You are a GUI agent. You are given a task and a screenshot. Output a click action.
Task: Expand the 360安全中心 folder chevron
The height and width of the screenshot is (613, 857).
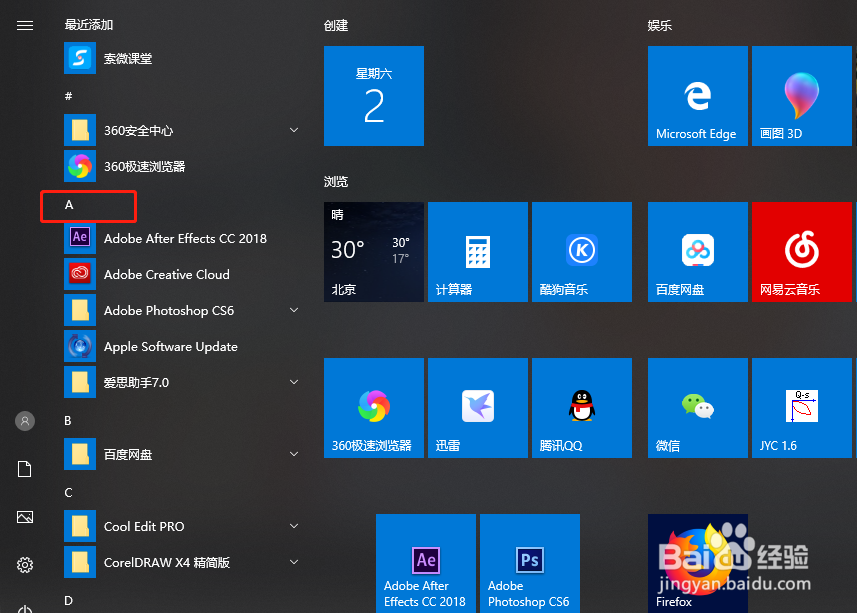[x=294, y=130]
